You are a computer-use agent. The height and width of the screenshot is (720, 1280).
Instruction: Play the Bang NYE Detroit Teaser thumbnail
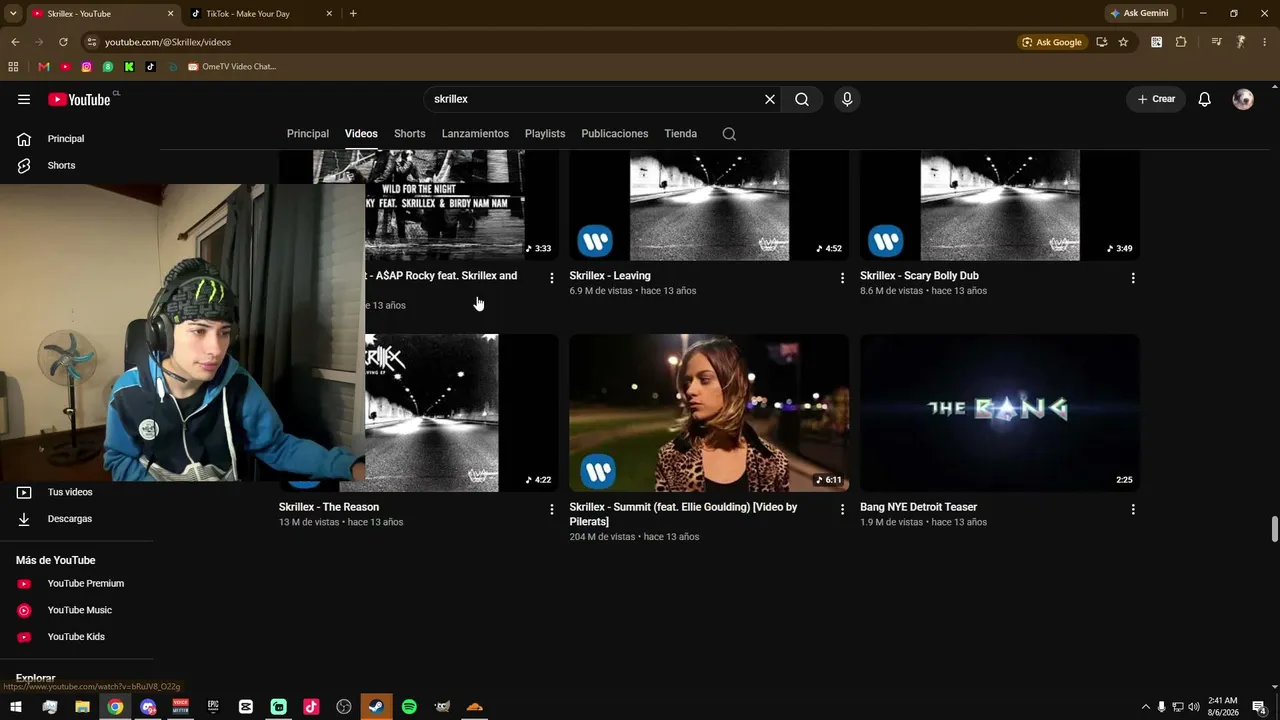(1000, 413)
